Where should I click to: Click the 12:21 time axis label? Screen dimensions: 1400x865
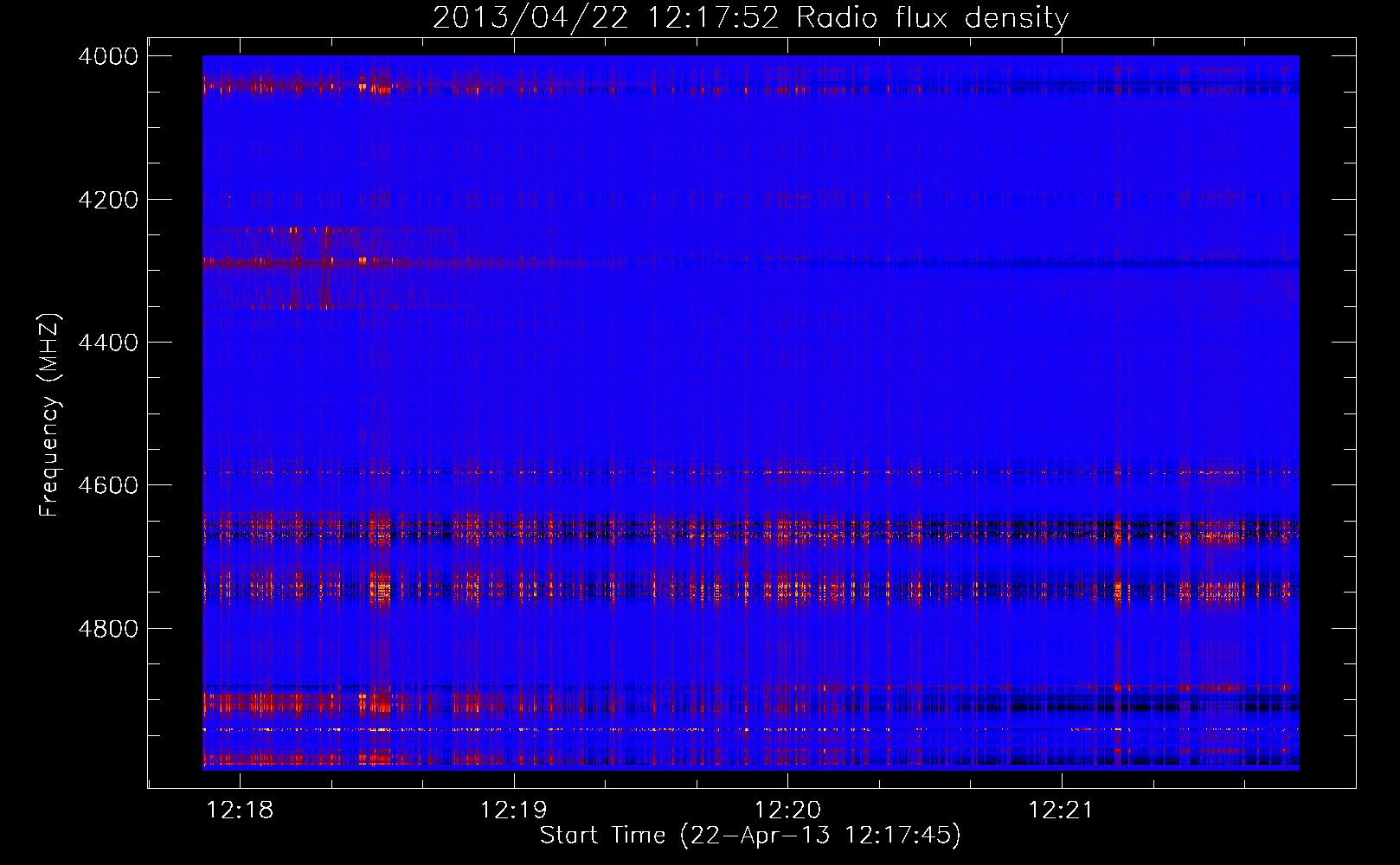[1061, 811]
